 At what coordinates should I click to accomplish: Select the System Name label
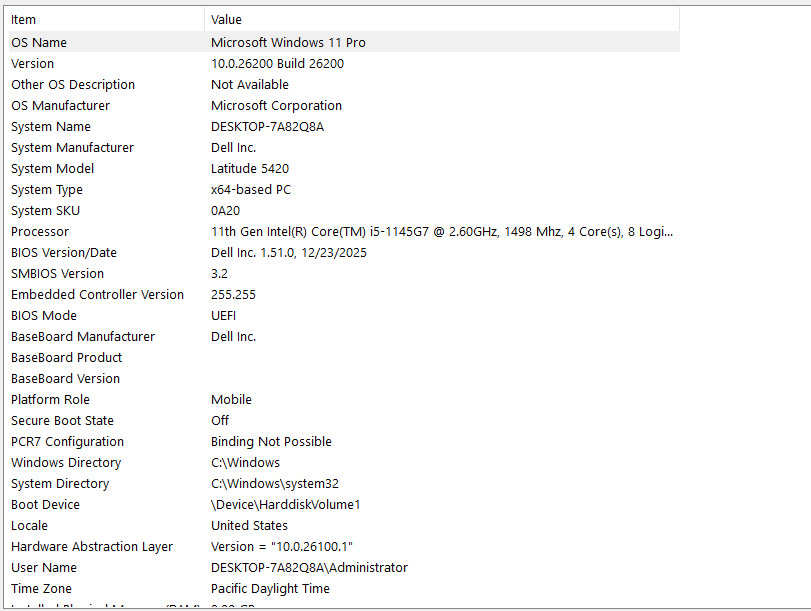click(51, 127)
